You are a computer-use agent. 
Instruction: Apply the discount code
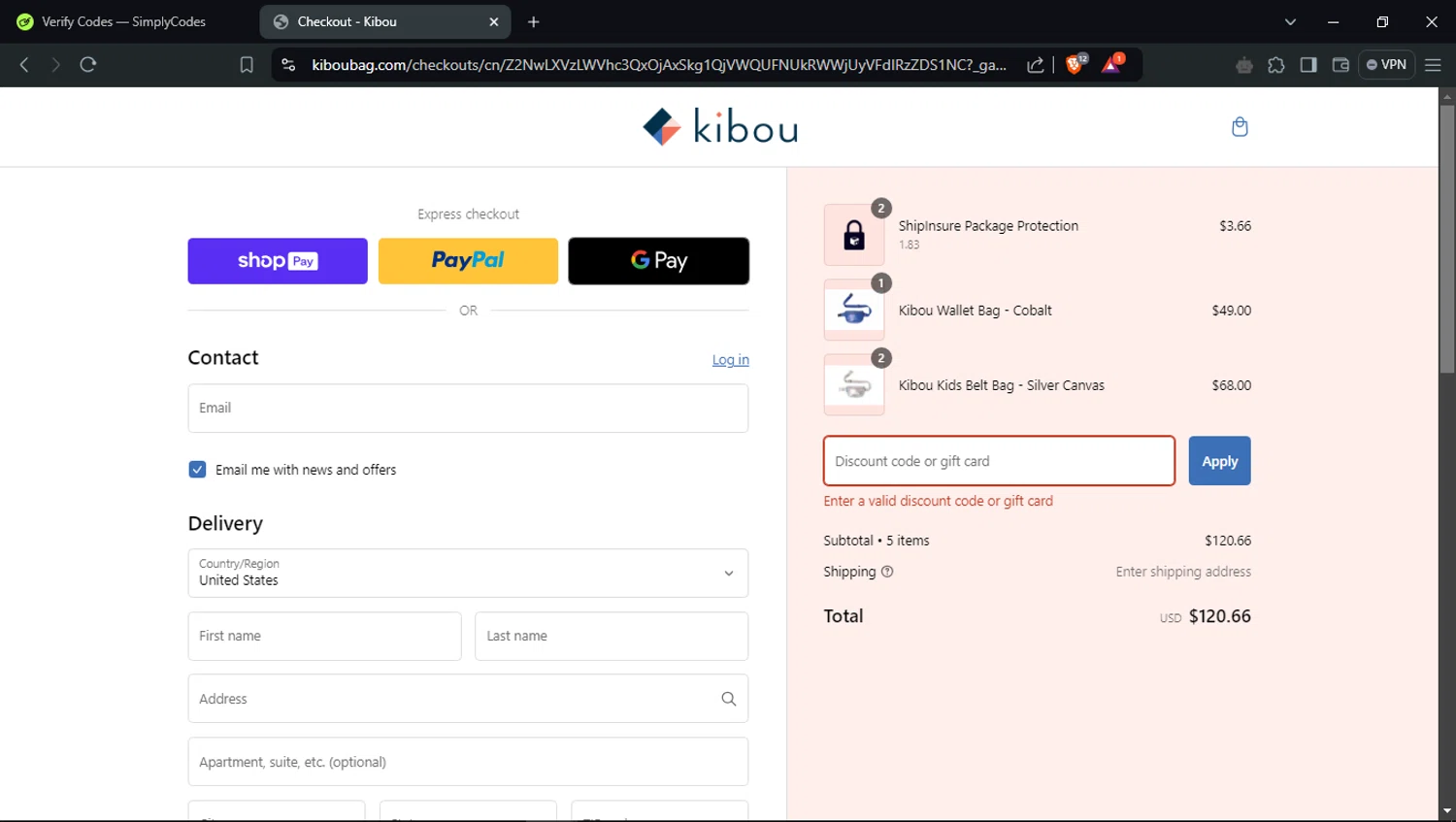coord(1219,461)
